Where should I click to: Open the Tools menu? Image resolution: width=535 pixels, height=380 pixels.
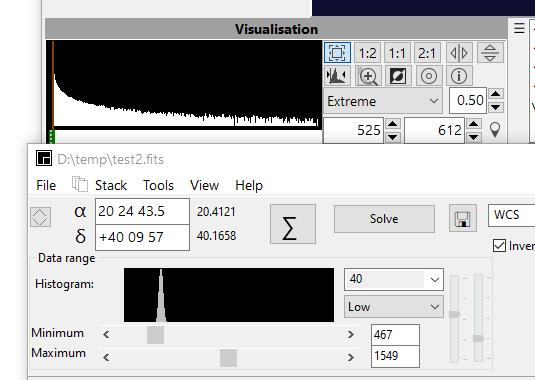coord(158,185)
